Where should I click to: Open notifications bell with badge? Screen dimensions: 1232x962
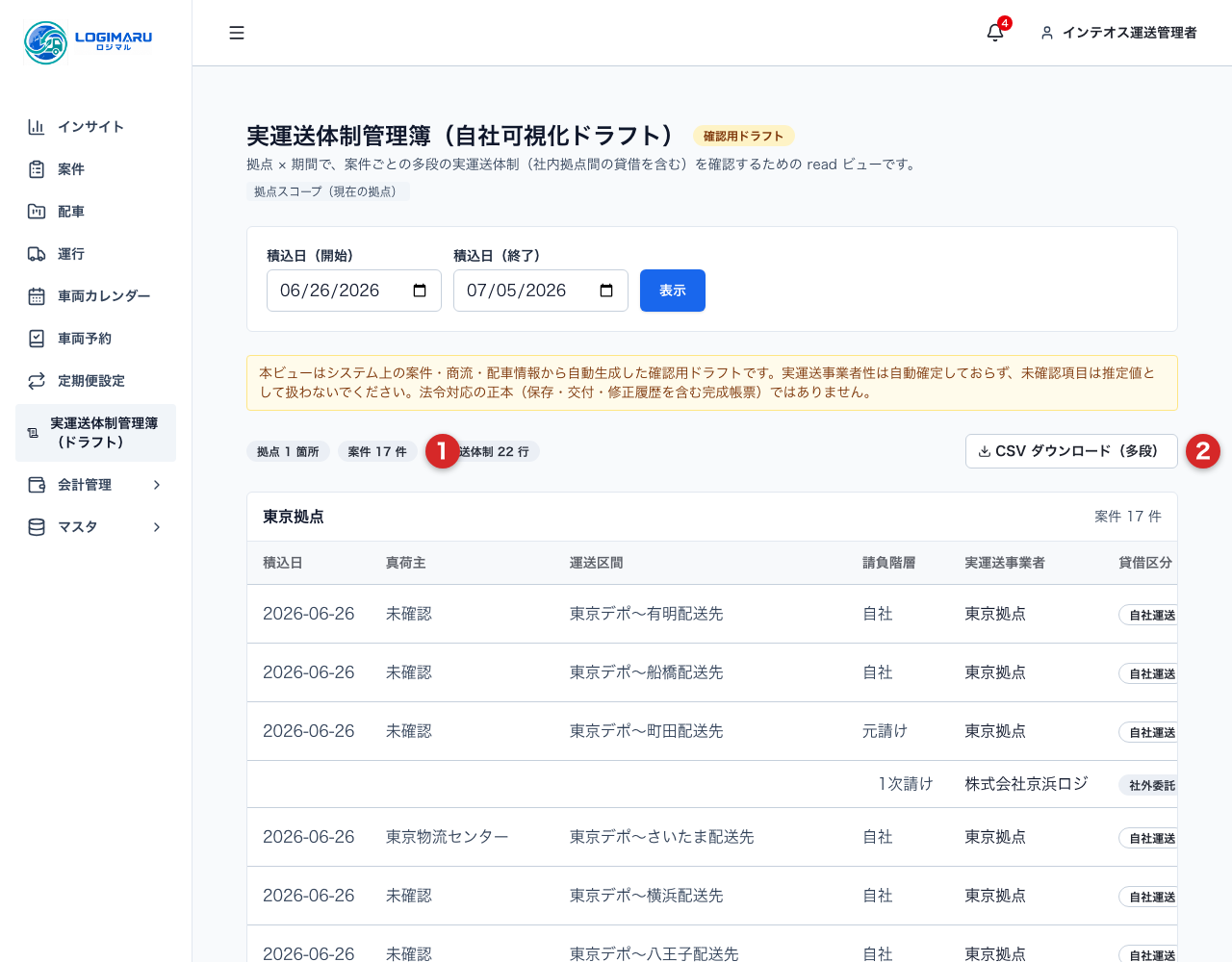tap(996, 32)
